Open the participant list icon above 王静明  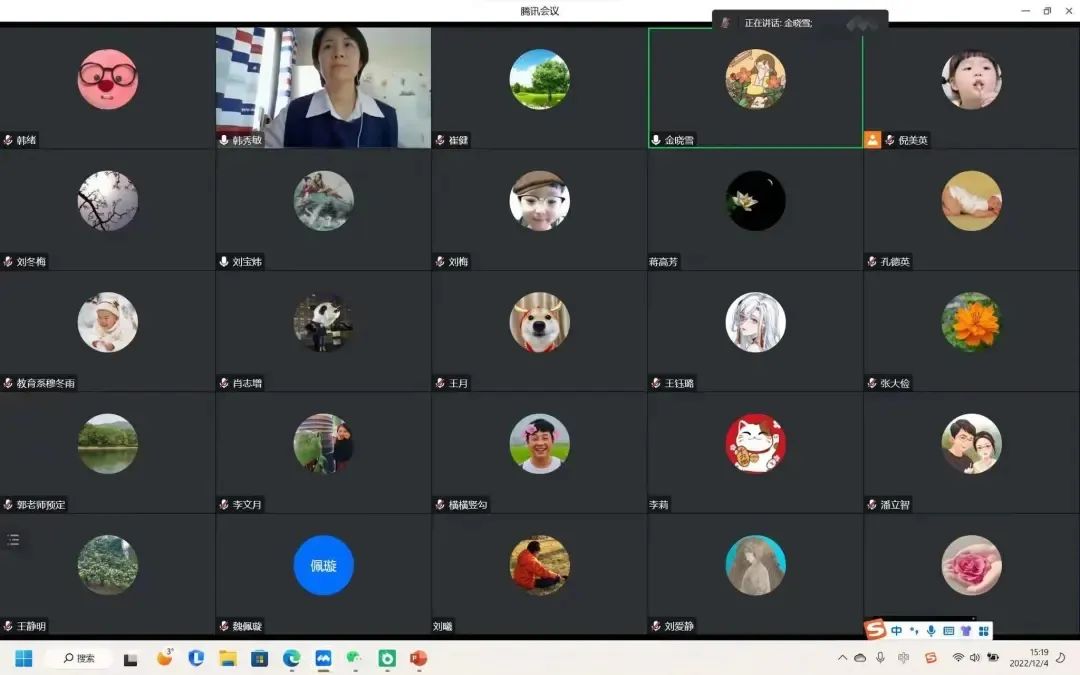tap(13, 540)
